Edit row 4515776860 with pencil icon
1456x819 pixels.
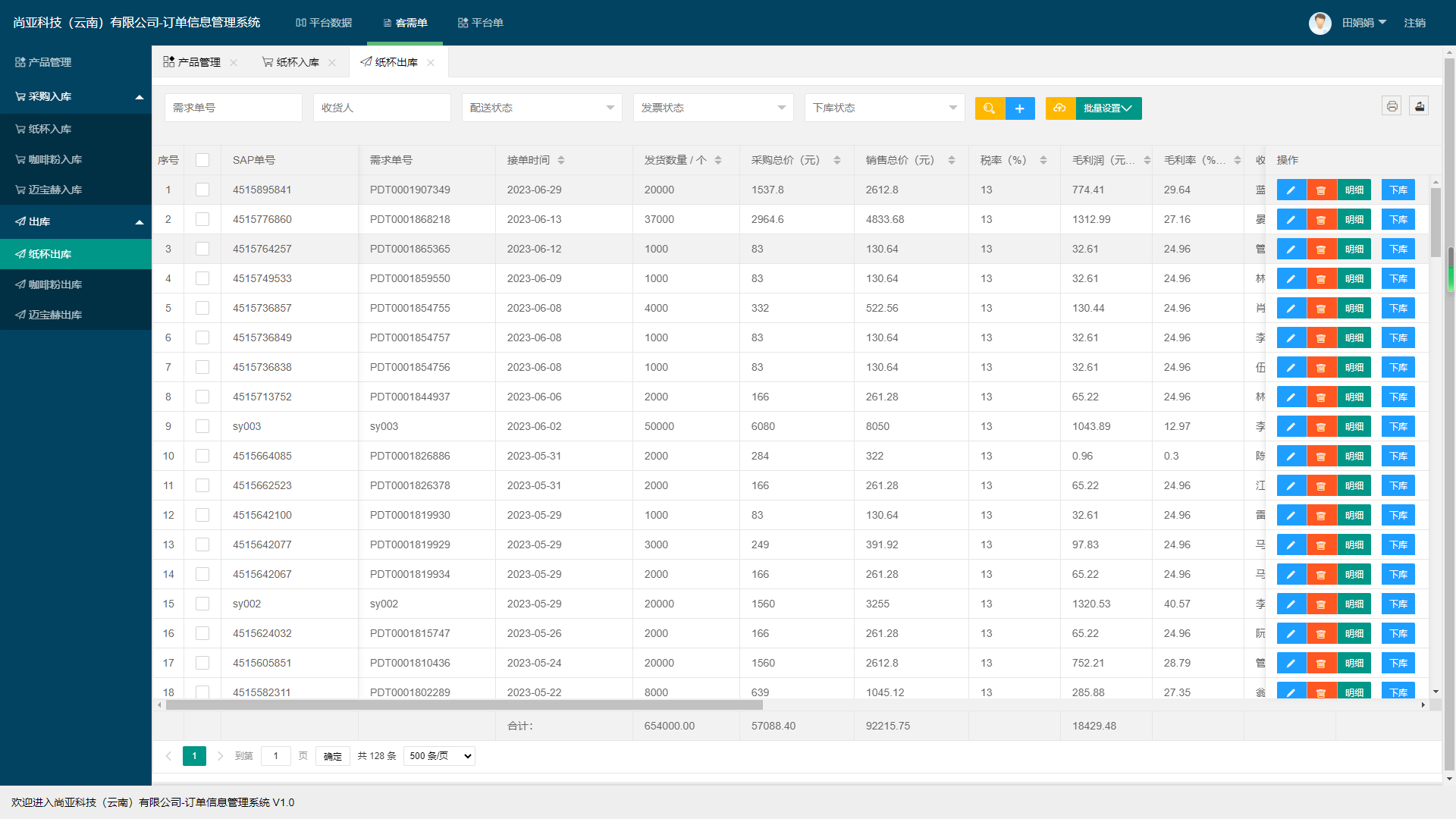point(1291,220)
